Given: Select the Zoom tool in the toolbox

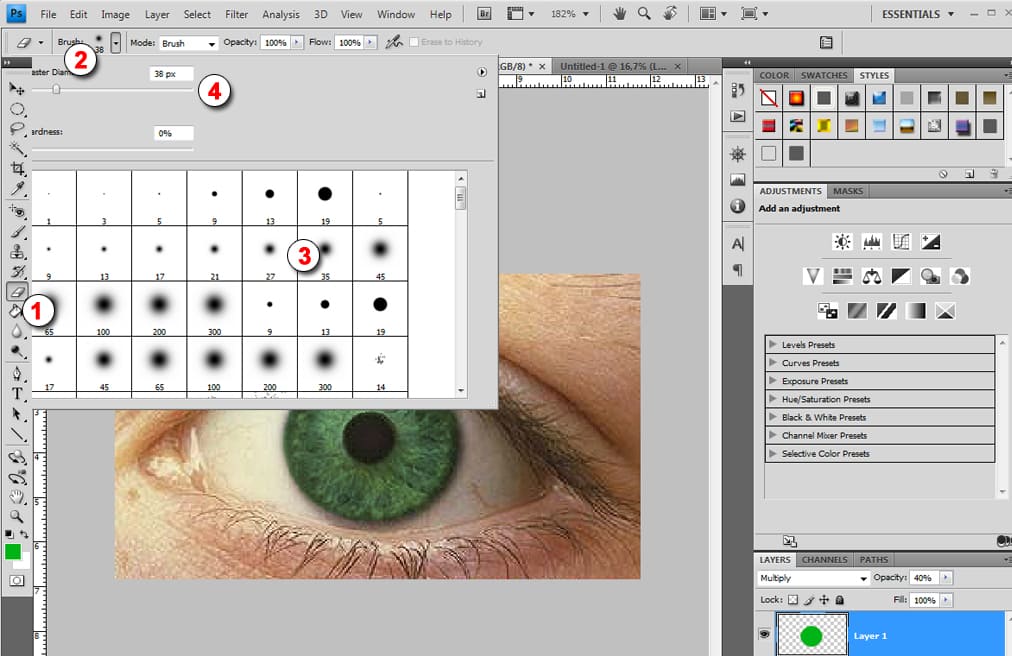Looking at the screenshot, I should pos(17,516).
